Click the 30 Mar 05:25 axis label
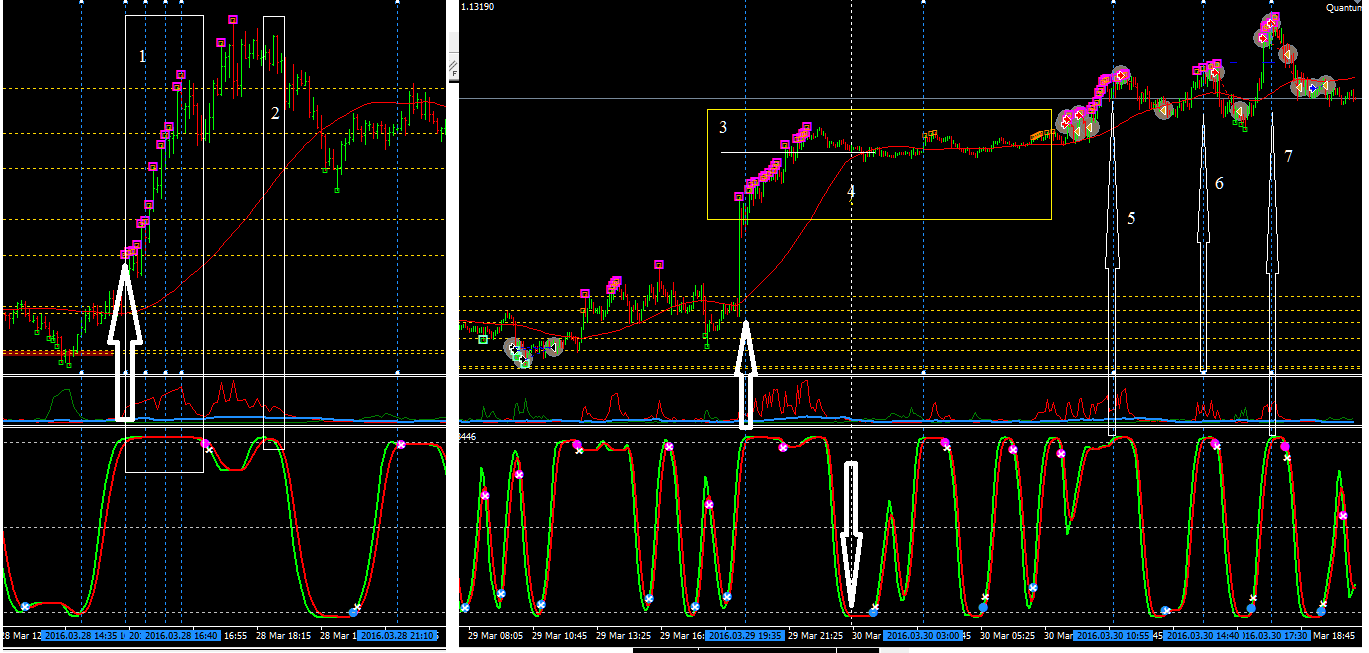This screenshot has width=1369, height=653. pos(1005,635)
